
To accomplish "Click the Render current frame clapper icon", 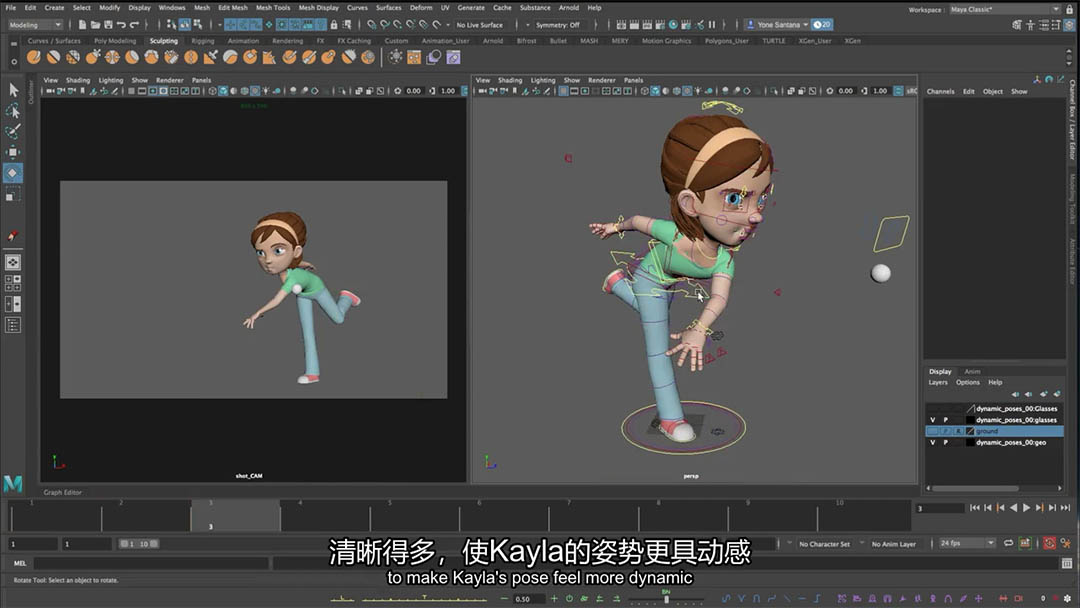I will (x=634, y=25).
